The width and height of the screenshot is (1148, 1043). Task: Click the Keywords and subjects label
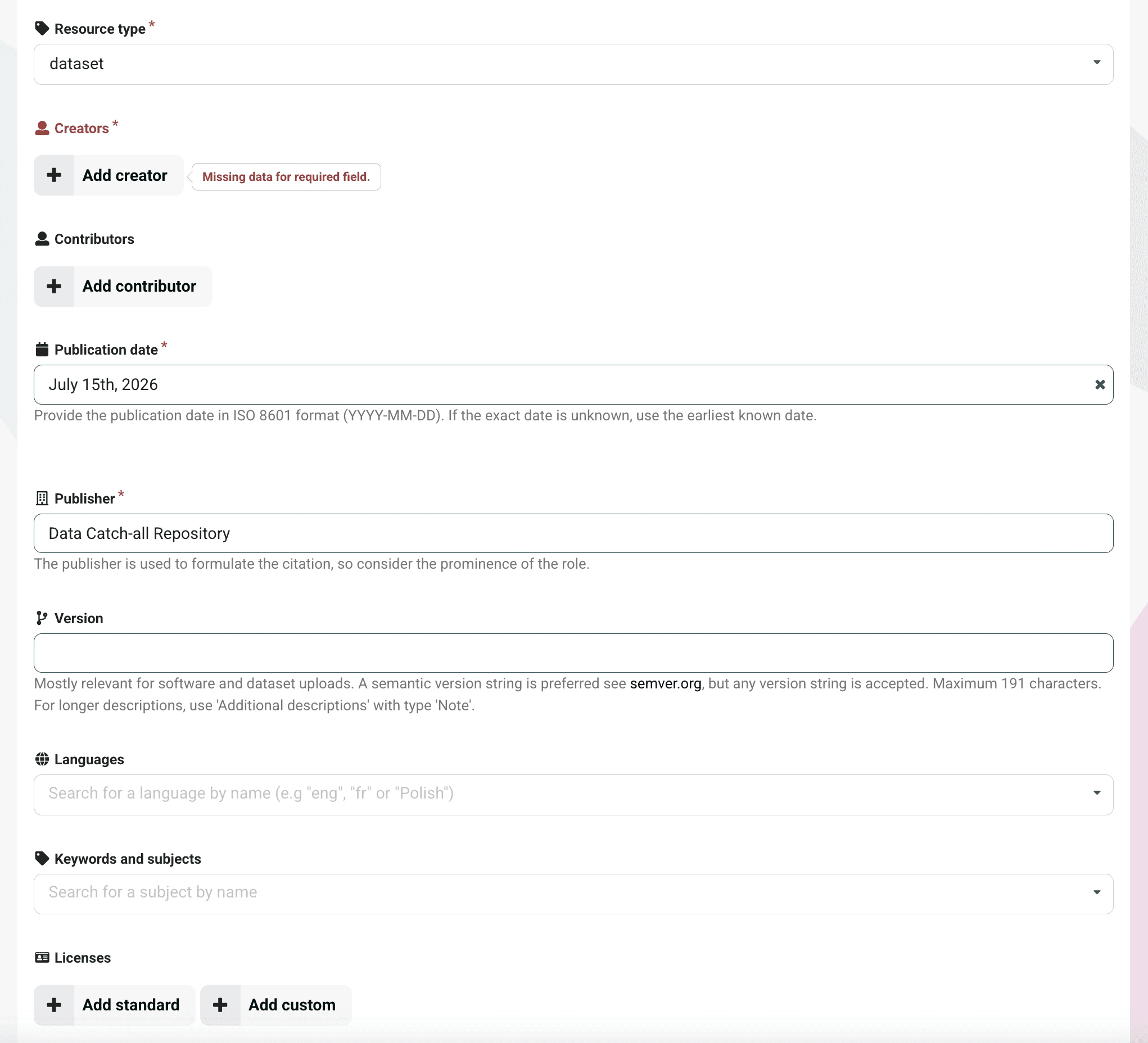point(128,859)
